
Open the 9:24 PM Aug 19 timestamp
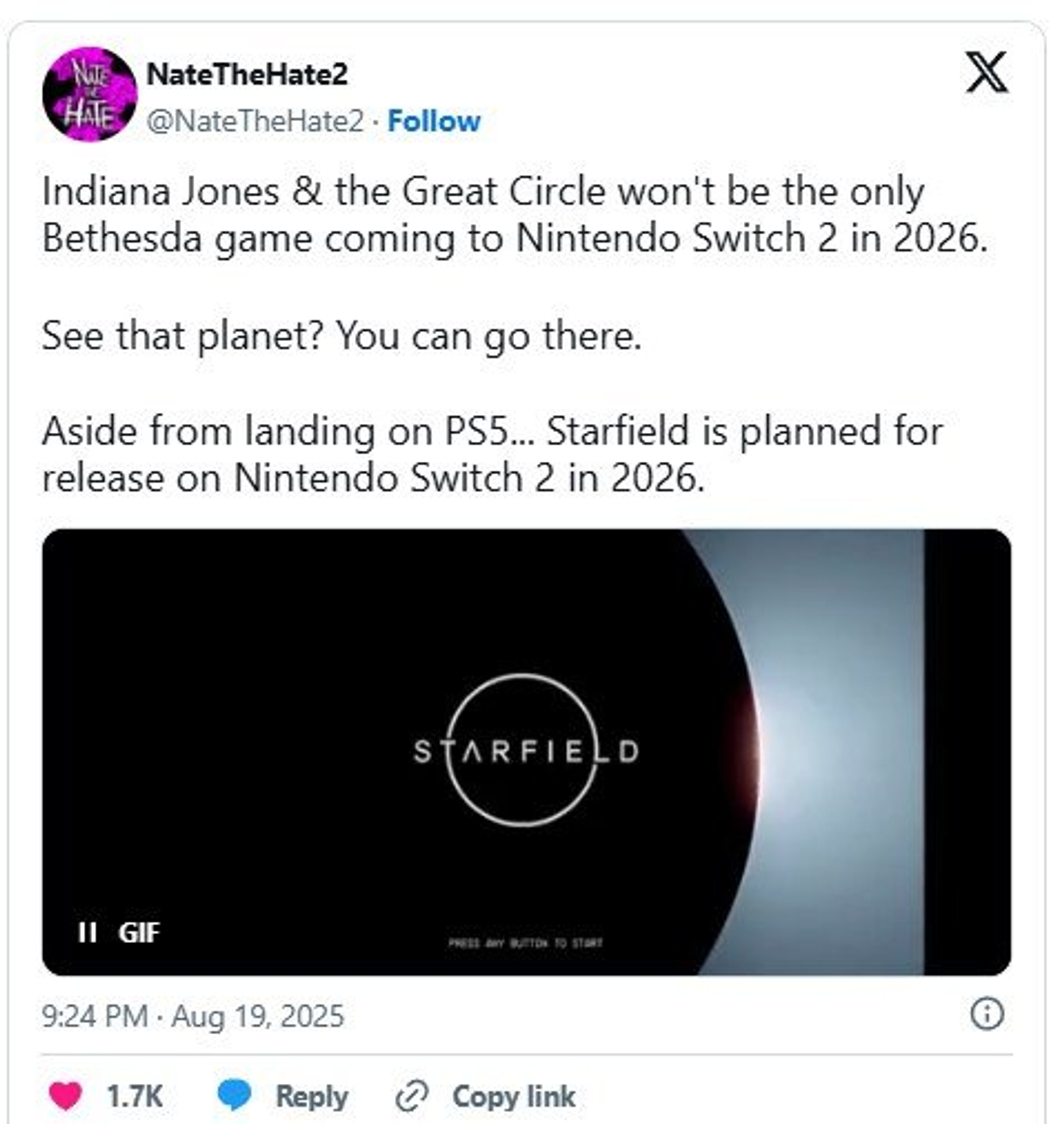tap(193, 1016)
